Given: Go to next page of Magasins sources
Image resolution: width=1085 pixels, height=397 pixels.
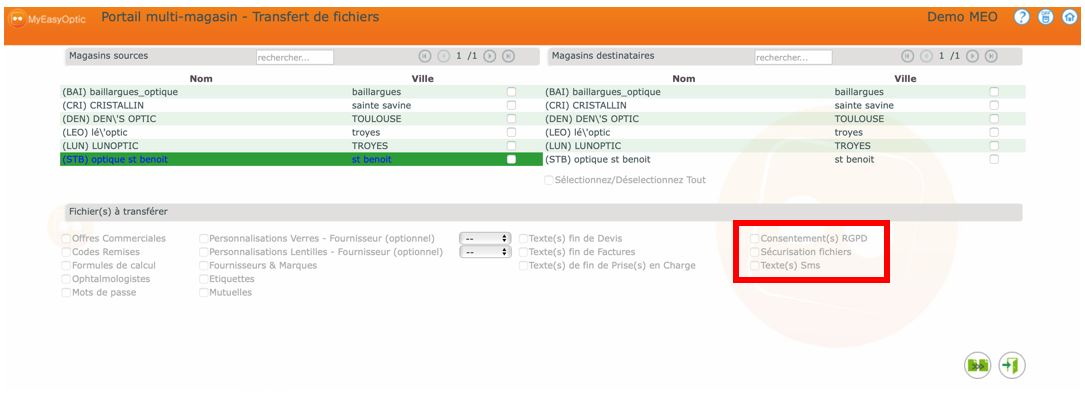Looking at the screenshot, I should pos(490,56).
